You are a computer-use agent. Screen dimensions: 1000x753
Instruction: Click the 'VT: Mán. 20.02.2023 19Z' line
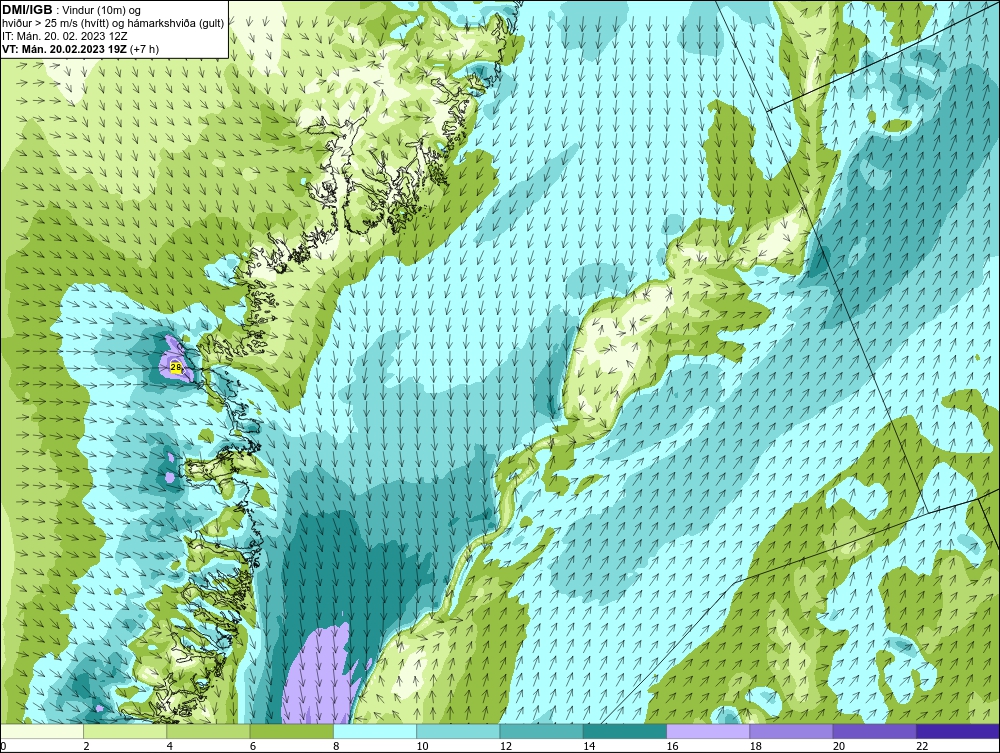click(x=64, y=49)
